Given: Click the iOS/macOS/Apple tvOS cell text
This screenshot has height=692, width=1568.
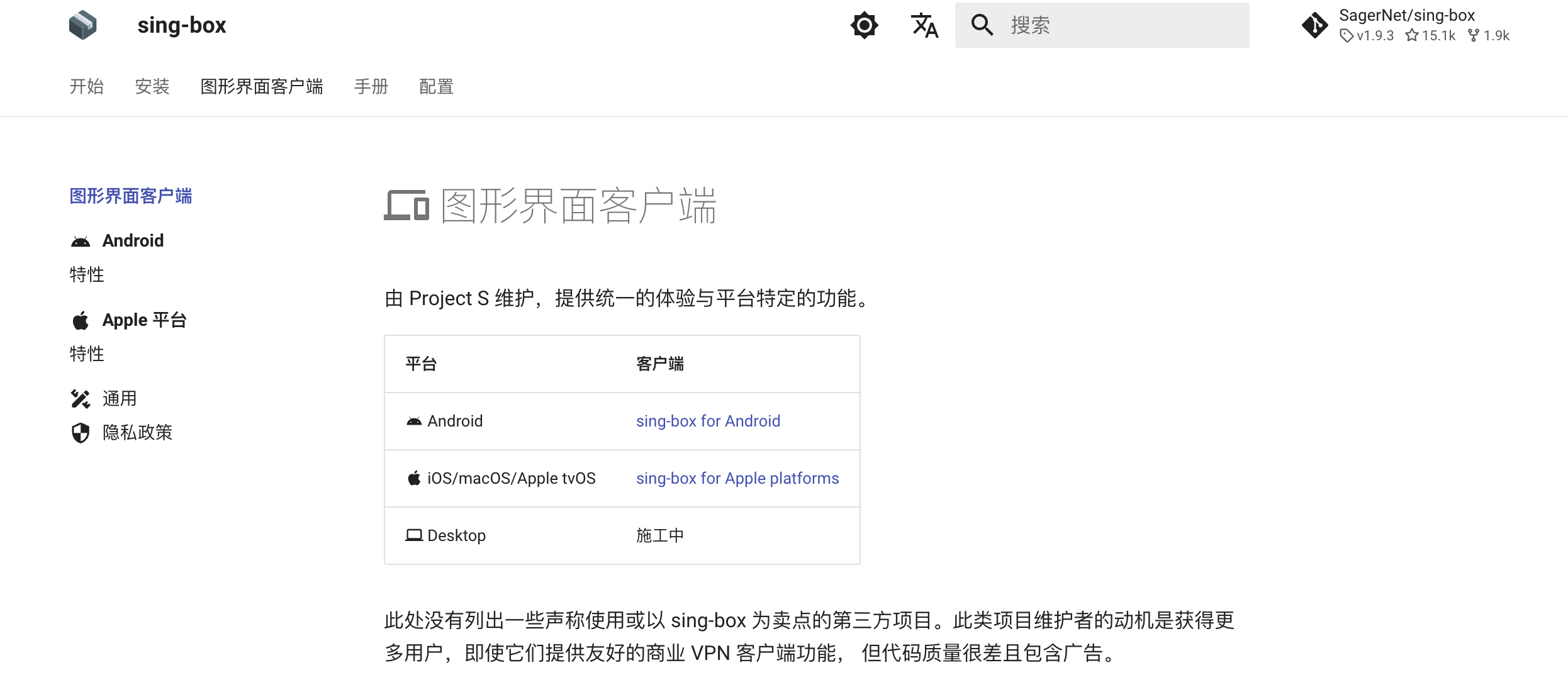Looking at the screenshot, I should pos(512,478).
